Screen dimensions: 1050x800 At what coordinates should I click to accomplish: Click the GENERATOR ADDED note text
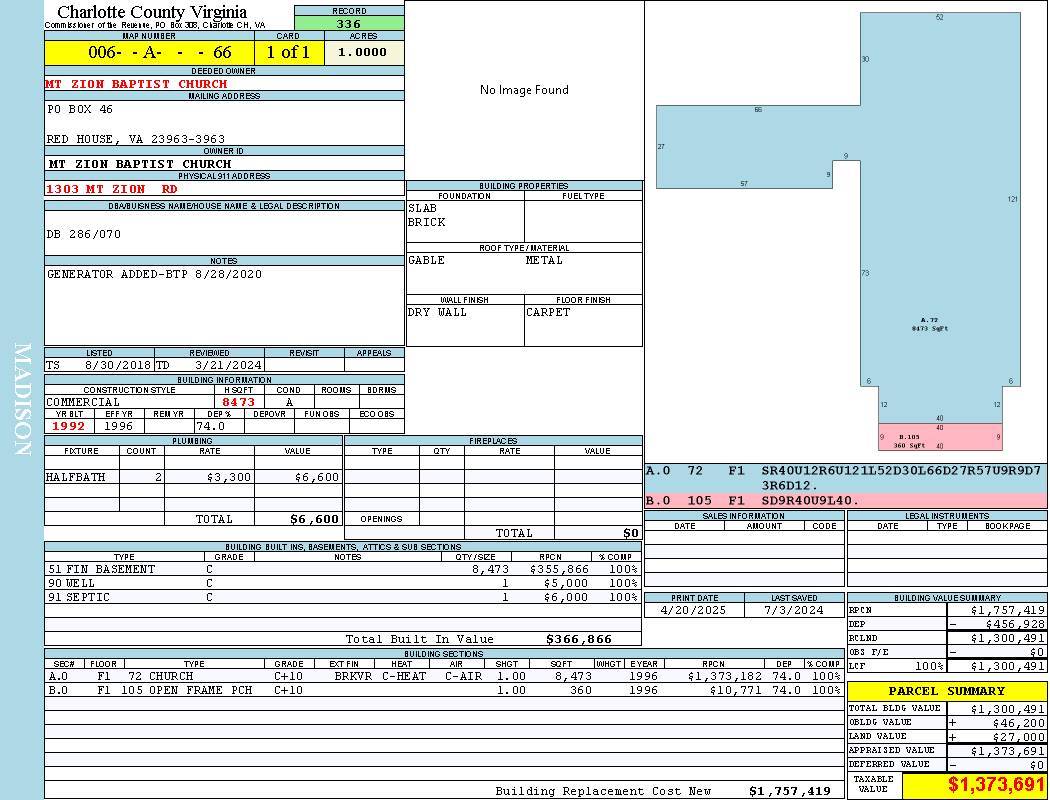point(154,274)
